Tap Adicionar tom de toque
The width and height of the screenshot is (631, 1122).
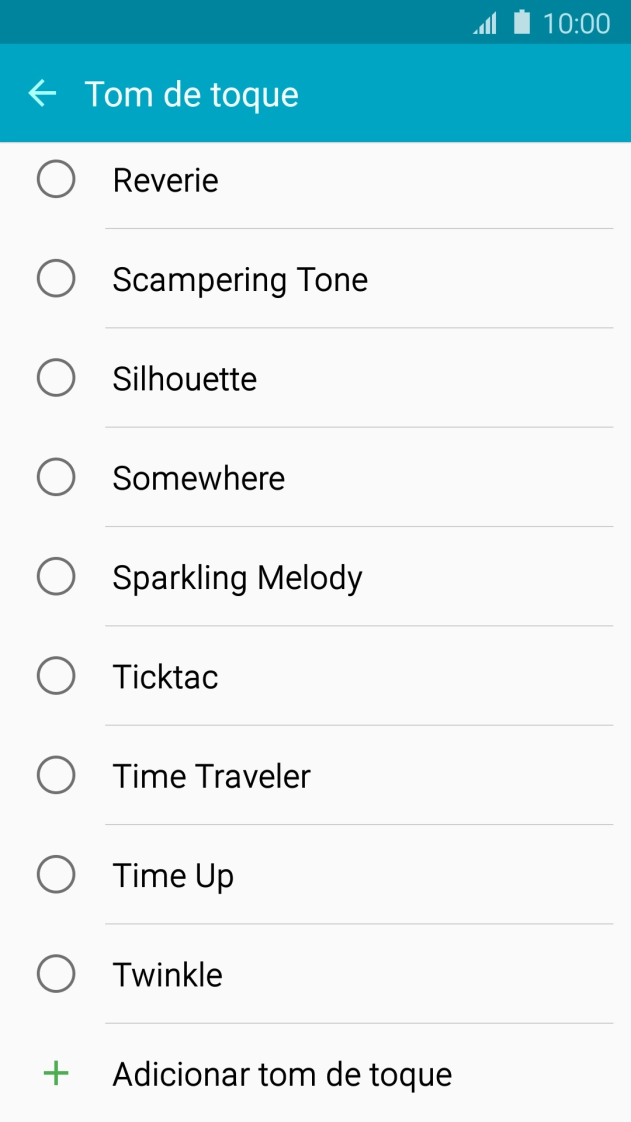(284, 1074)
